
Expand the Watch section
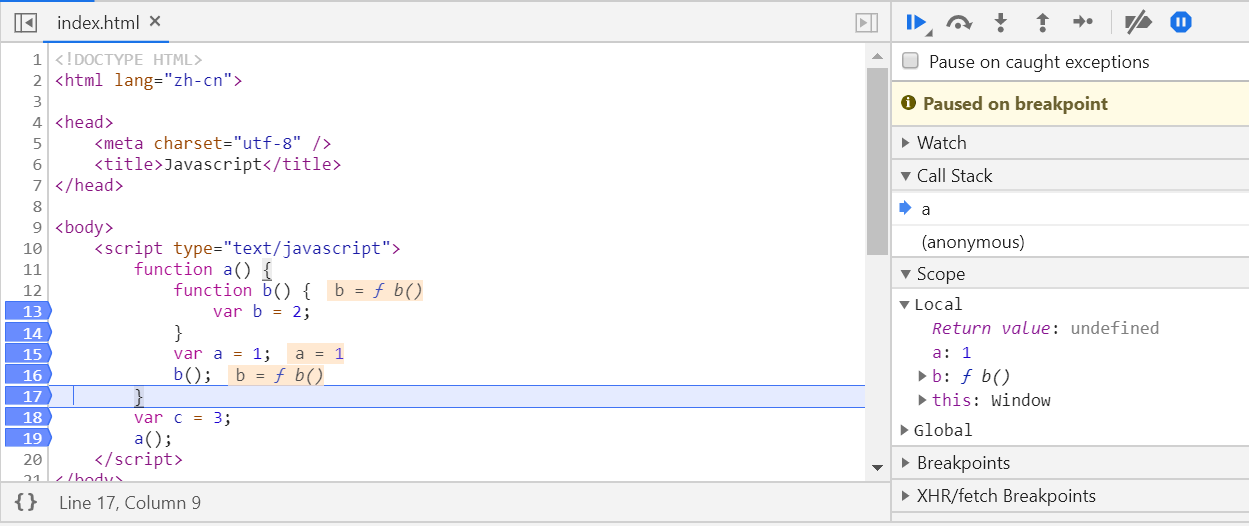pyautogui.click(x=1070, y=143)
